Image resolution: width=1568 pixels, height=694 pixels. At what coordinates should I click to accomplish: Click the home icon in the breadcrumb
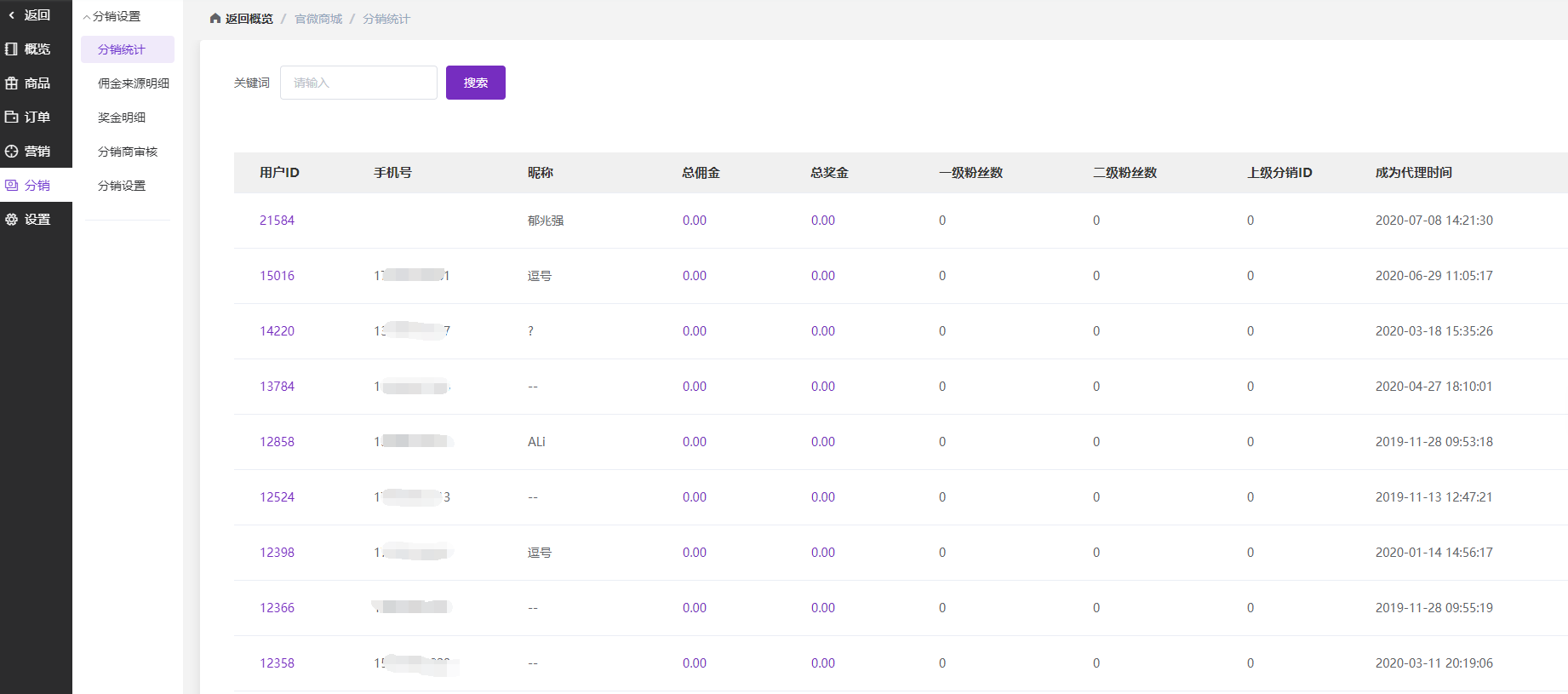pyautogui.click(x=215, y=19)
